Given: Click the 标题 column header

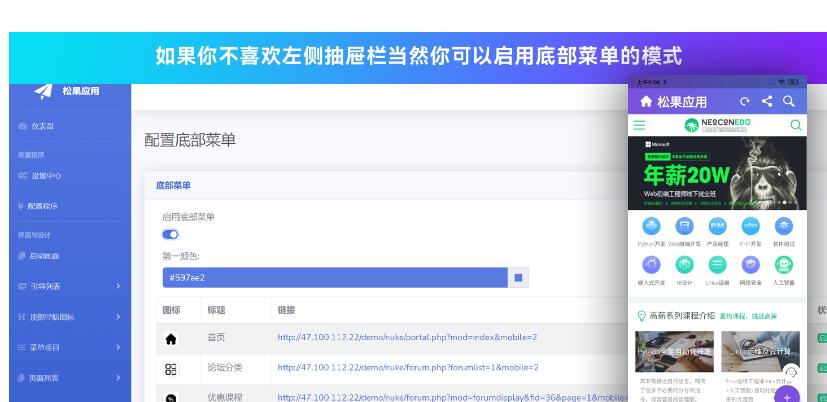Looking at the screenshot, I should (216, 310).
